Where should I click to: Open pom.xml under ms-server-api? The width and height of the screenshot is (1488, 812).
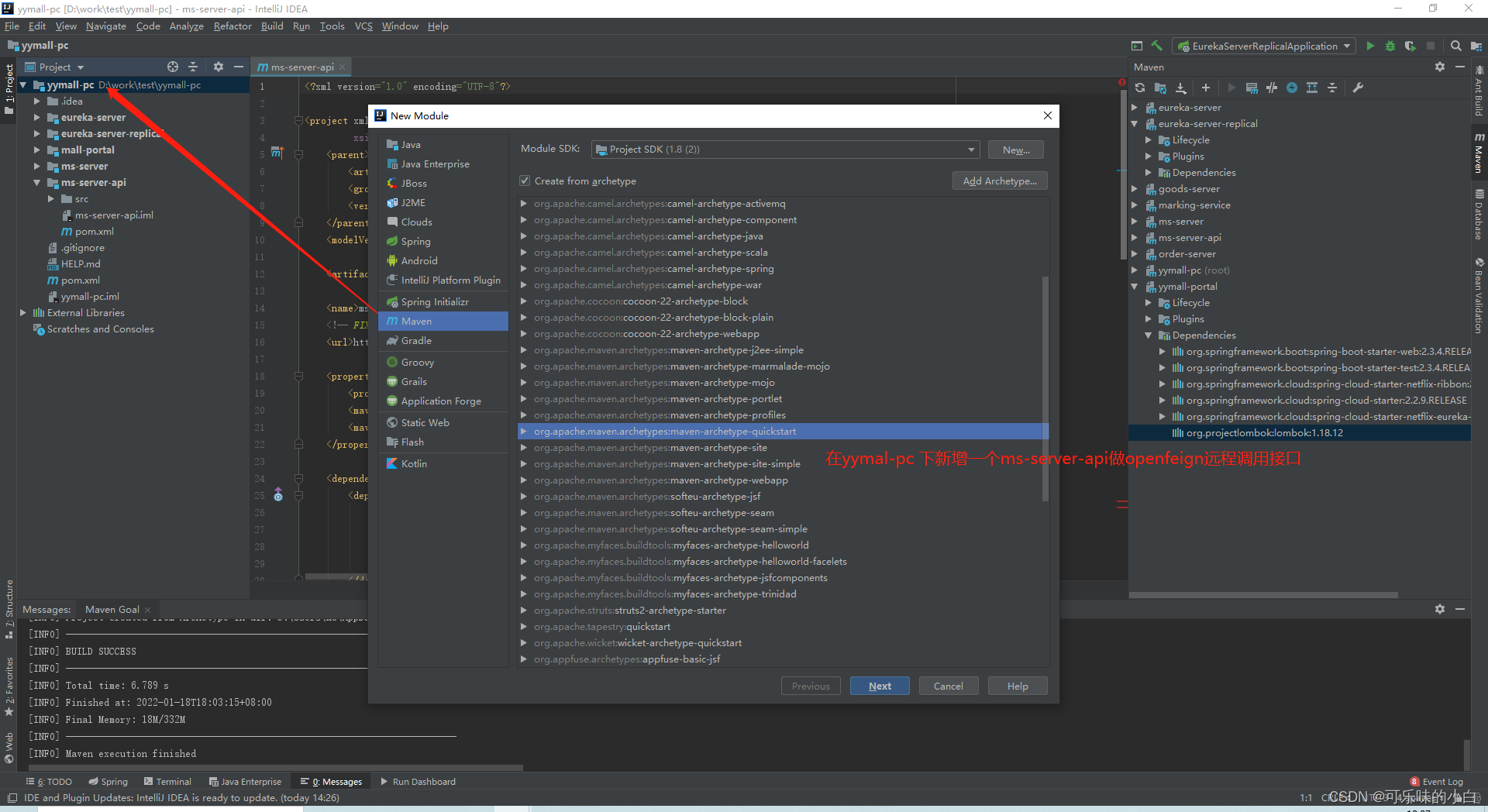(x=94, y=231)
